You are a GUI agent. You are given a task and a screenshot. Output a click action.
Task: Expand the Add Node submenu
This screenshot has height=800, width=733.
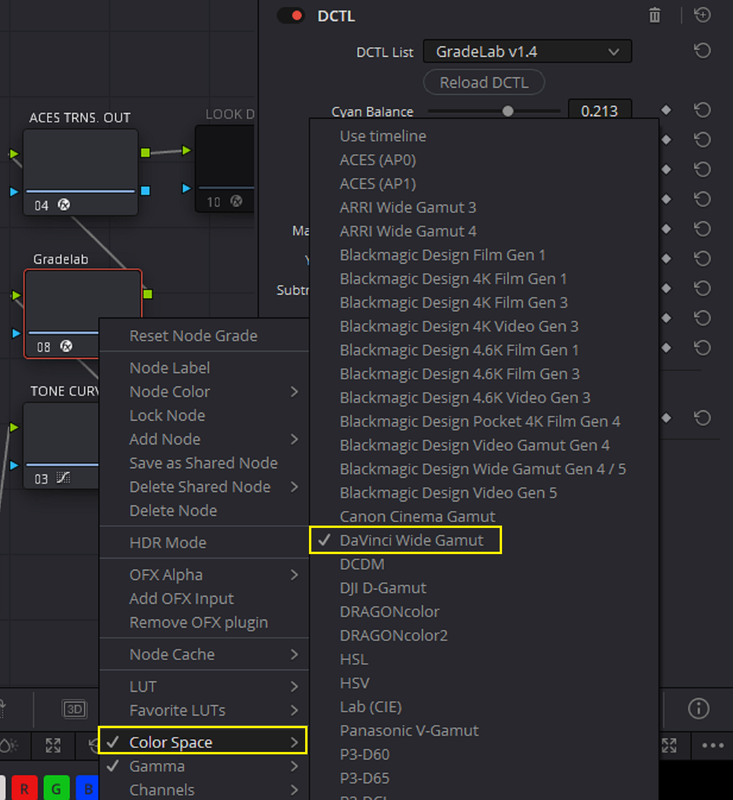pos(204,439)
